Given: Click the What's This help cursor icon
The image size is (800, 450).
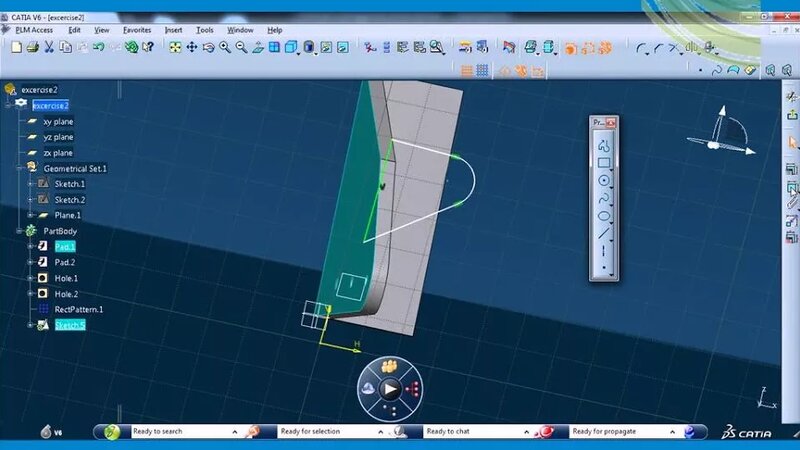Looking at the screenshot, I should tap(148, 47).
